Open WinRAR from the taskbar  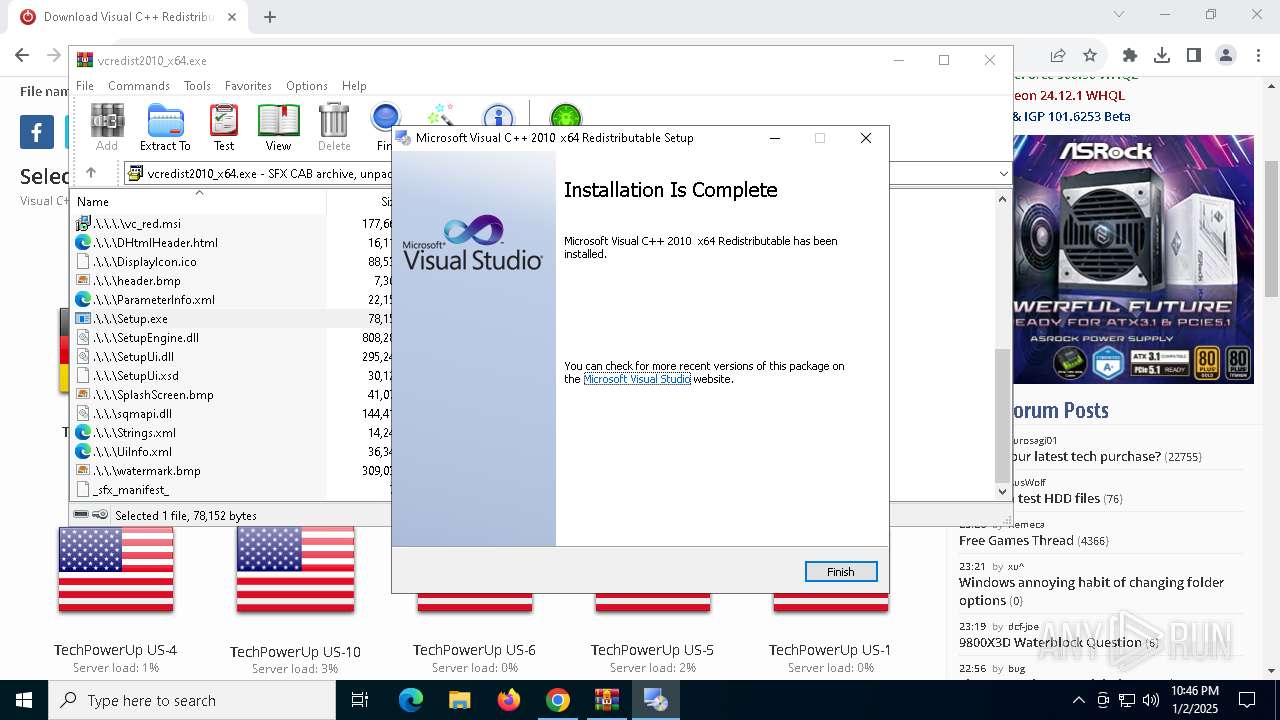click(x=607, y=700)
